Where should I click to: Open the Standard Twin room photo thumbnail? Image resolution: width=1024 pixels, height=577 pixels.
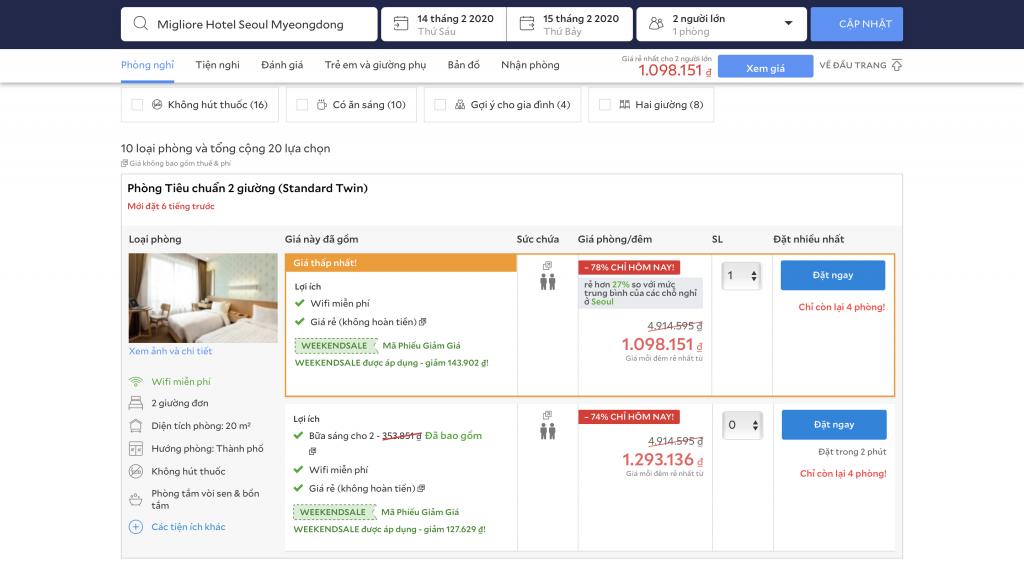(x=203, y=298)
